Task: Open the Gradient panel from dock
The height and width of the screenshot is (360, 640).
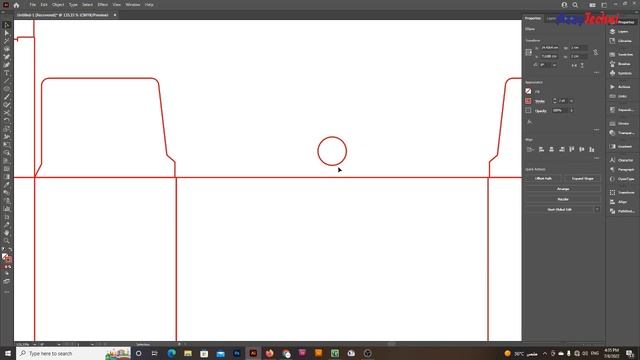Action: pos(622,146)
